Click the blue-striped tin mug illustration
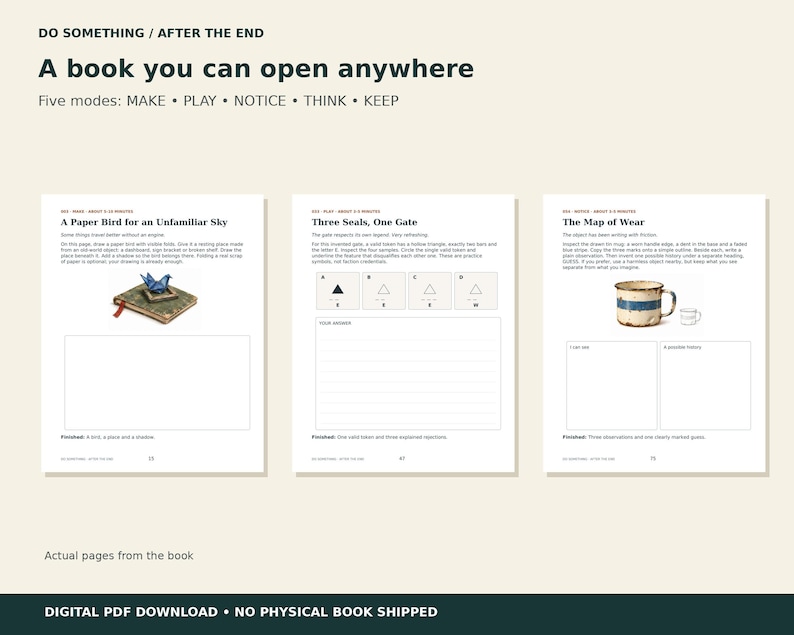The height and width of the screenshot is (635, 794). click(x=645, y=303)
